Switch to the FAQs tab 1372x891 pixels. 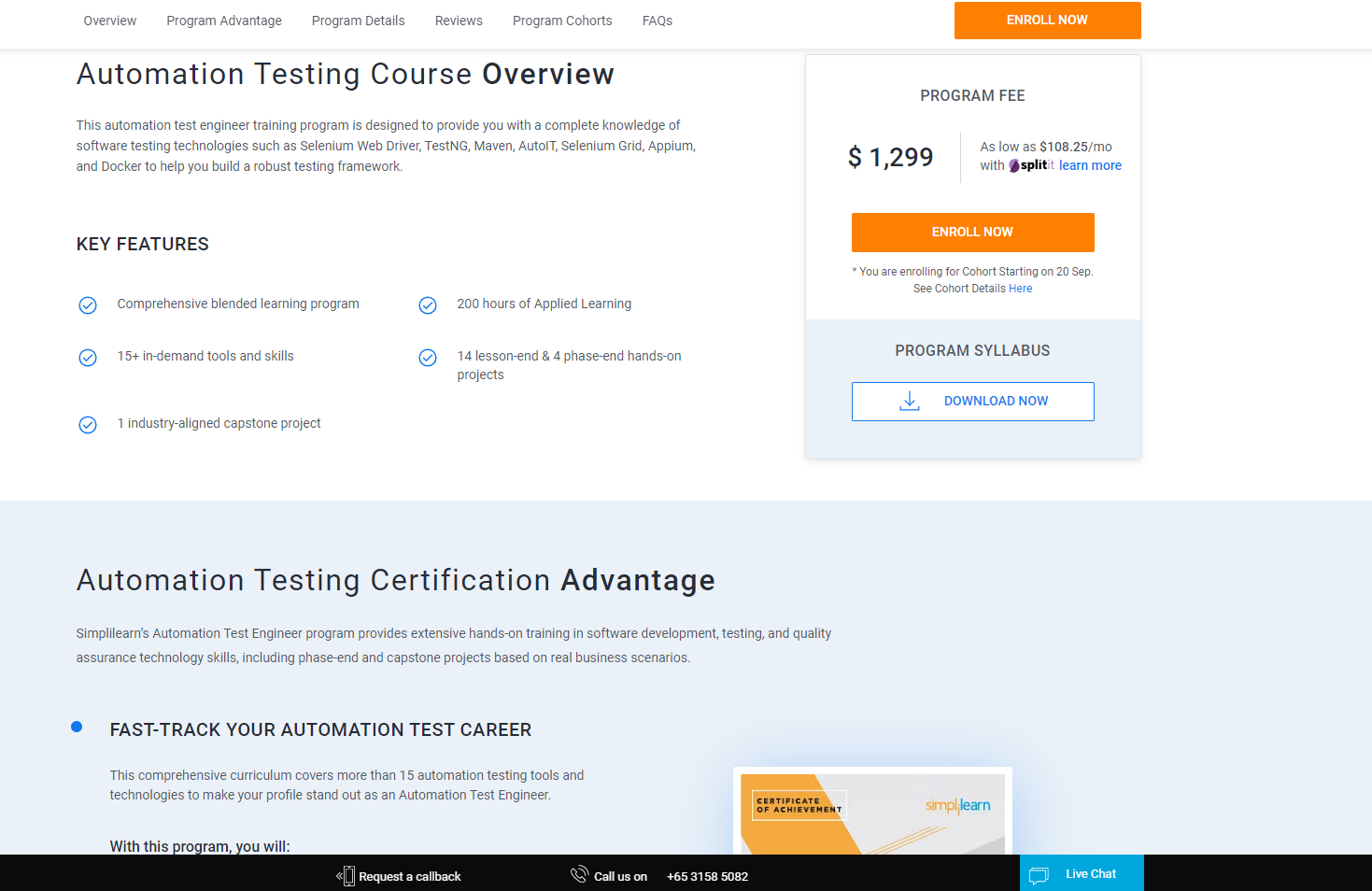(657, 20)
